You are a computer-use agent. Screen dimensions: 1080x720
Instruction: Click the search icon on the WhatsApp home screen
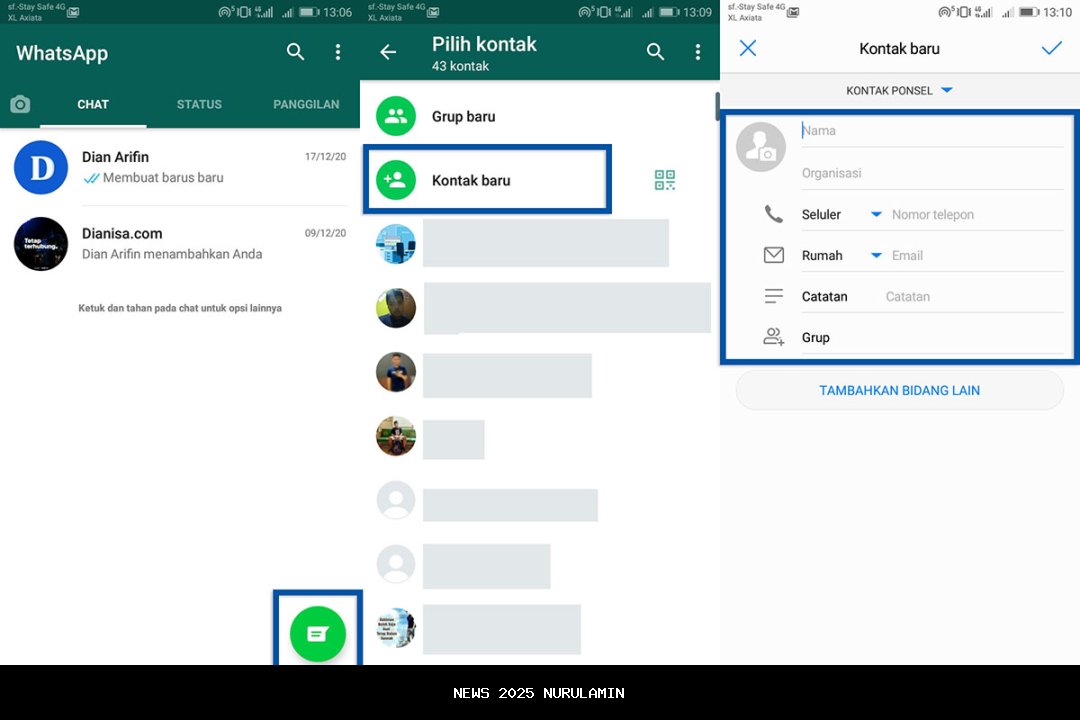pyautogui.click(x=294, y=51)
